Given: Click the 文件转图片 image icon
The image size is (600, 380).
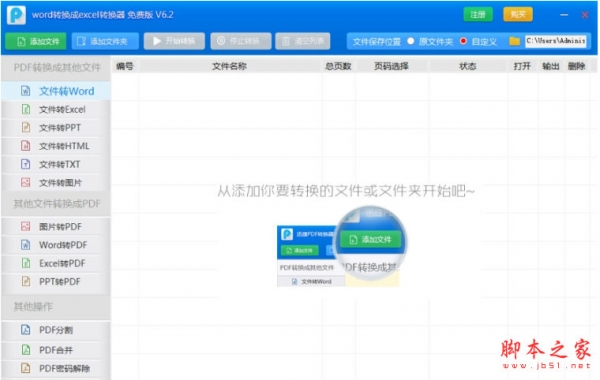Looking at the screenshot, I should pos(25,183).
